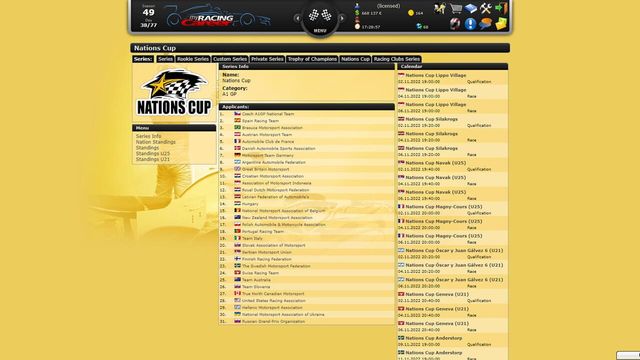The width and height of the screenshot is (640, 360).
Task: Click the green dollar money icon
Action: coord(358,13)
